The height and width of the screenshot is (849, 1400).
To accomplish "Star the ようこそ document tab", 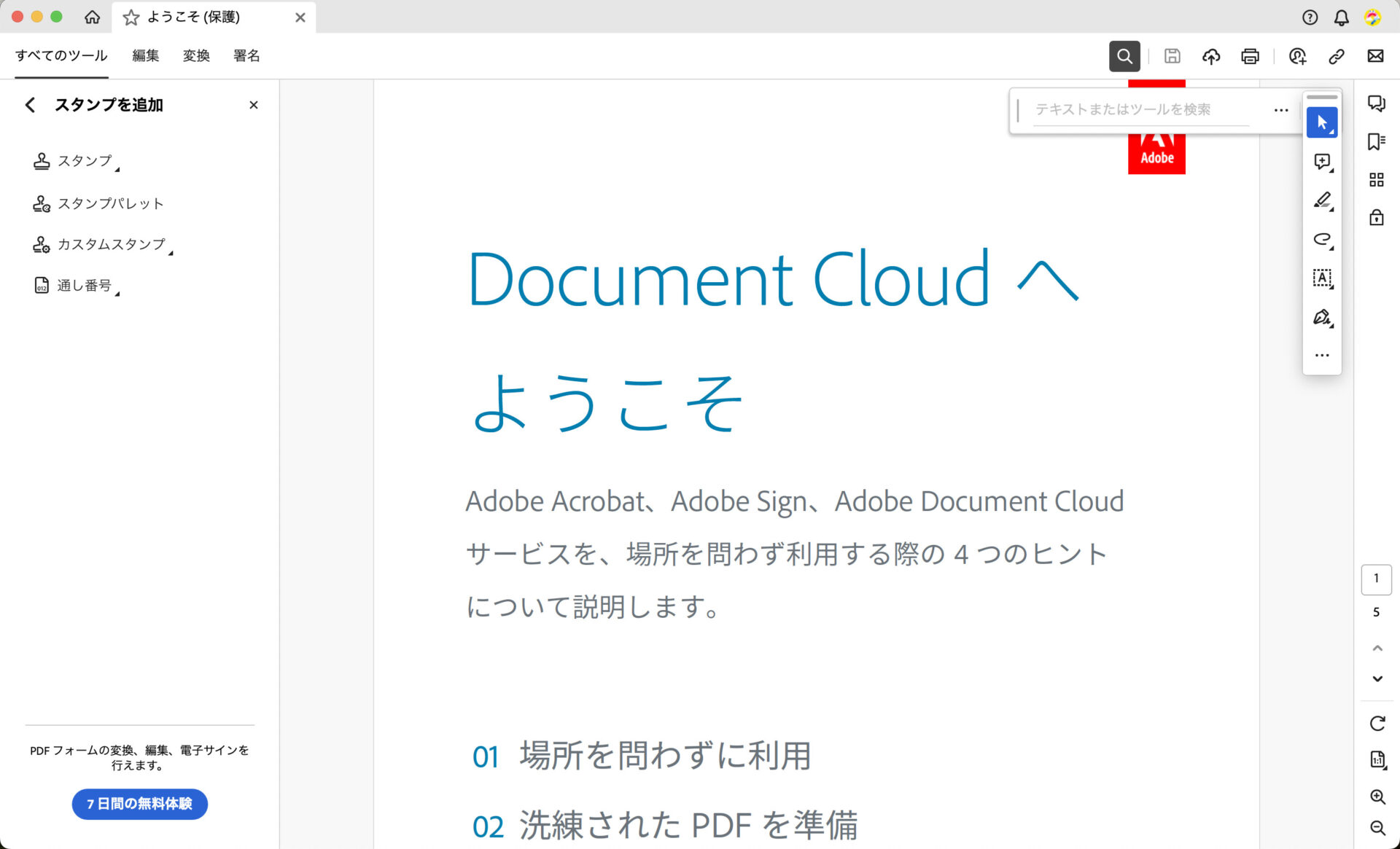I will (131, 17).
